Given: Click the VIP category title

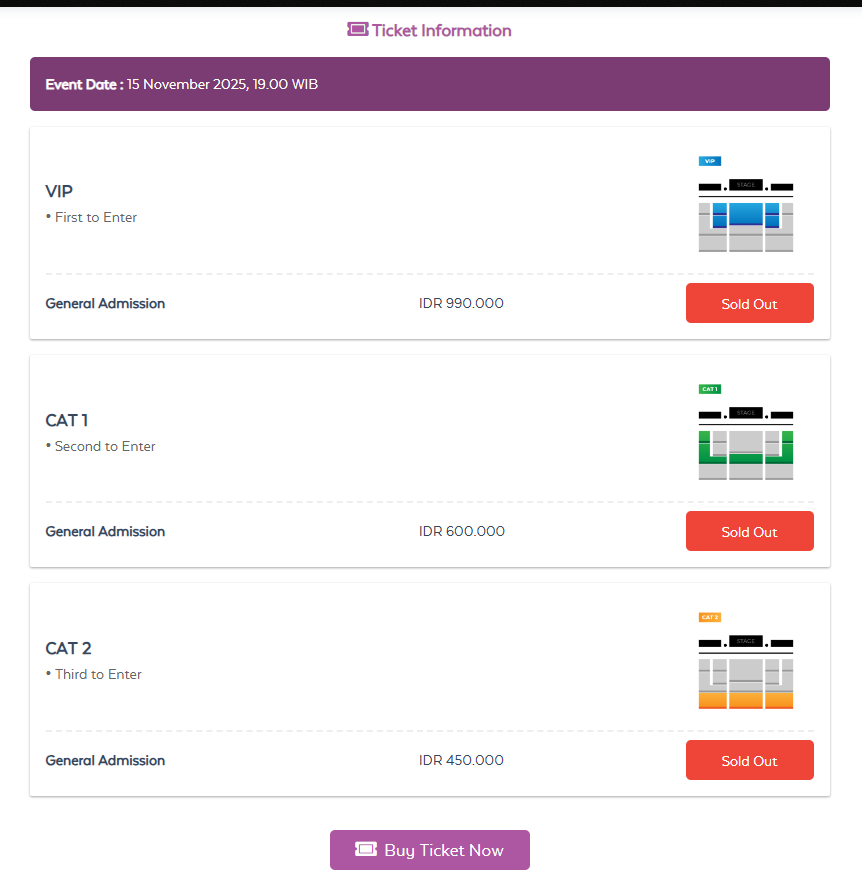Looking at the screenshot, I should tap(59, 191).
